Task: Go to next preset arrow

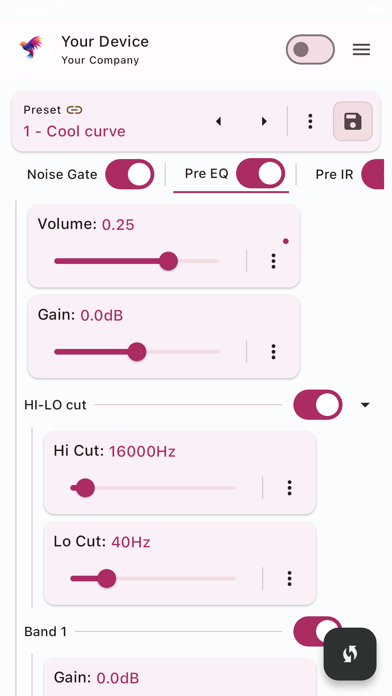Action: (264, 121)
